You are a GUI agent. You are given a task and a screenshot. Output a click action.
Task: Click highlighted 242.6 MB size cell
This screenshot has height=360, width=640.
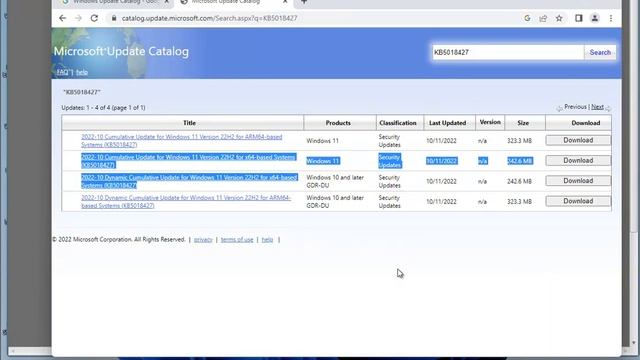(520, 161)
